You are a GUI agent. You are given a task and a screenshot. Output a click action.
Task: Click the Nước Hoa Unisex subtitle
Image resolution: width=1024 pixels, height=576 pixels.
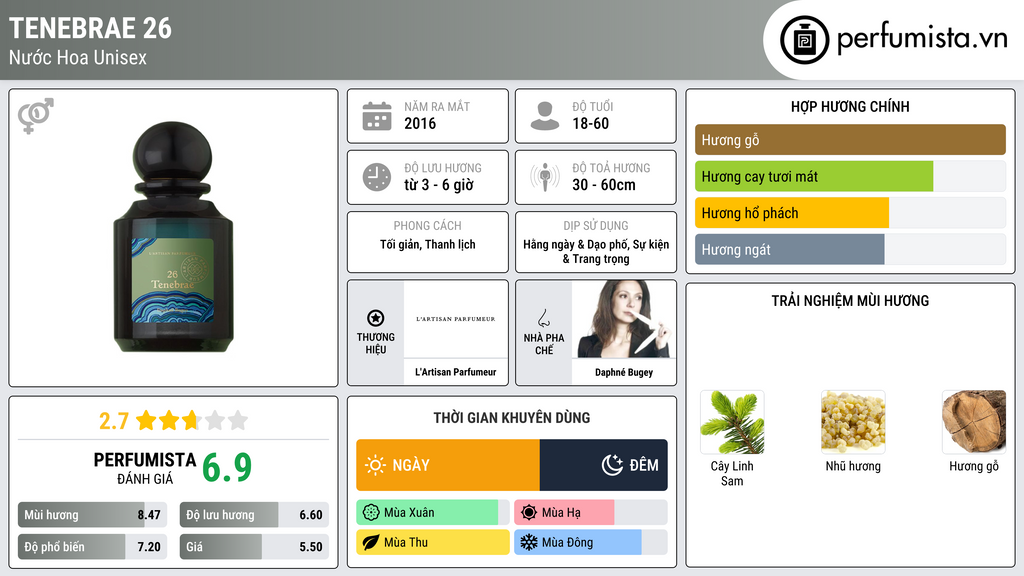78,57
